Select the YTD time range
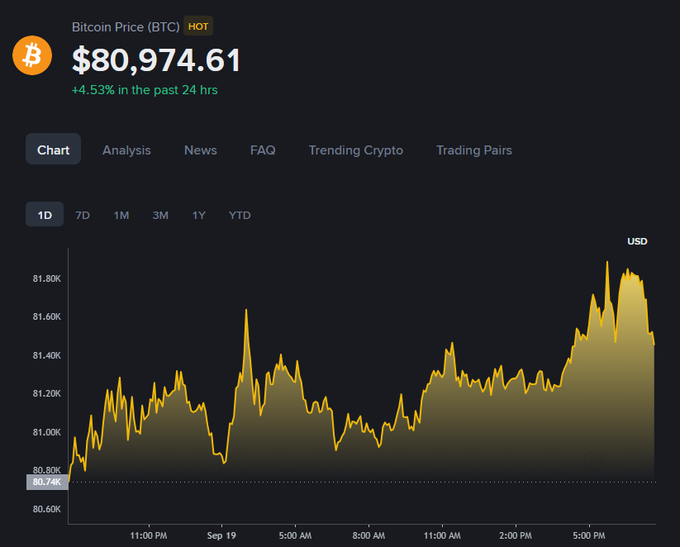680x547 pixels. 239,215
